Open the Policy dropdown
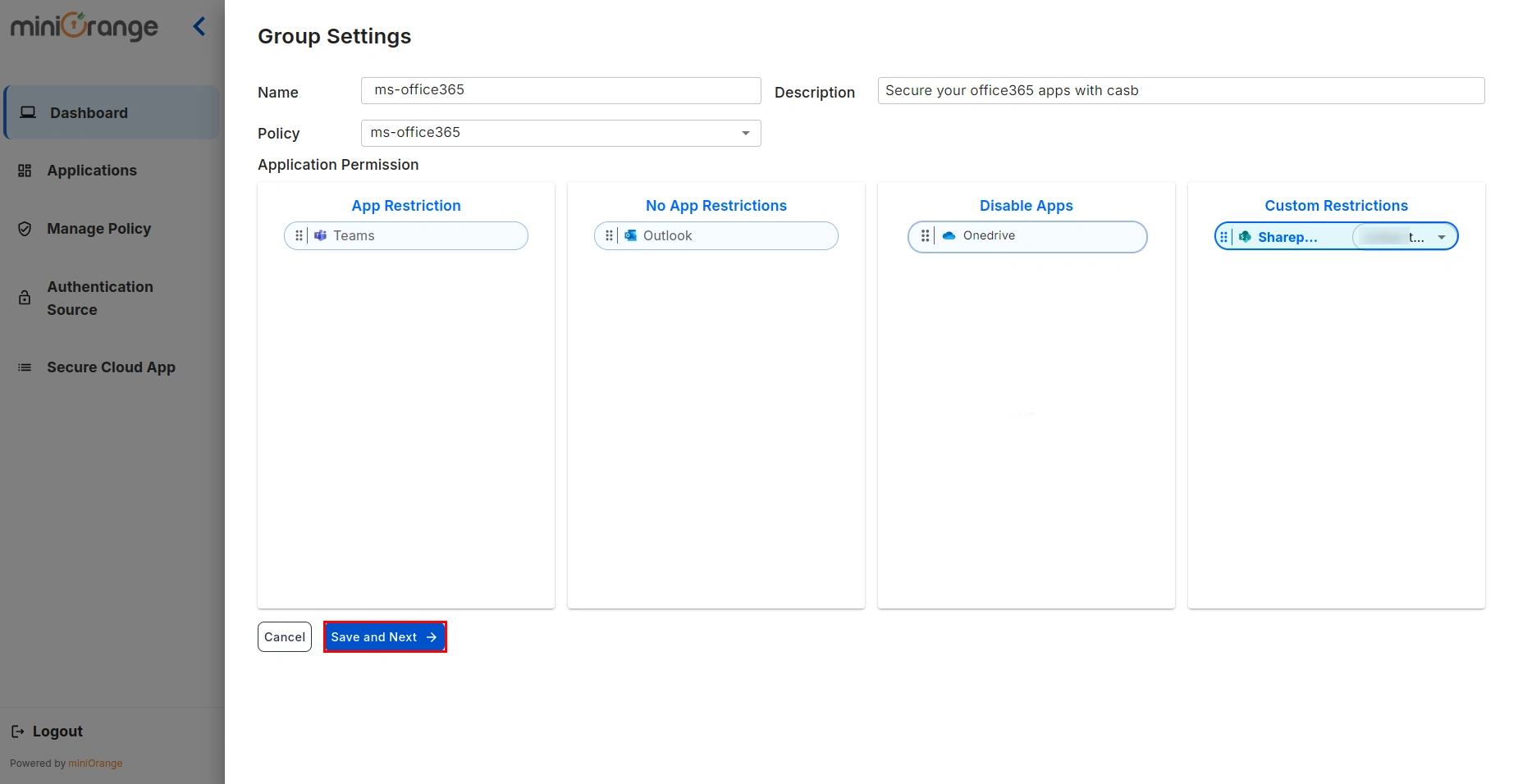 pos(560,133)
